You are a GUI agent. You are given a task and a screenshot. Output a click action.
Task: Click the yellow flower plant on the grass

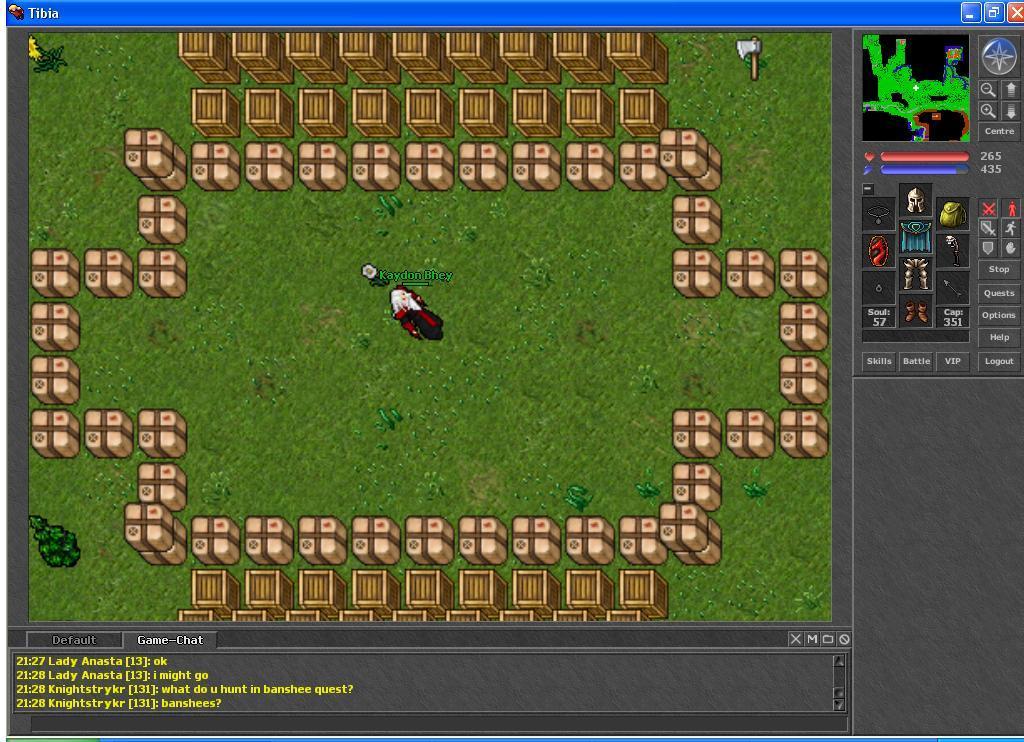click(x=46, y=54)
